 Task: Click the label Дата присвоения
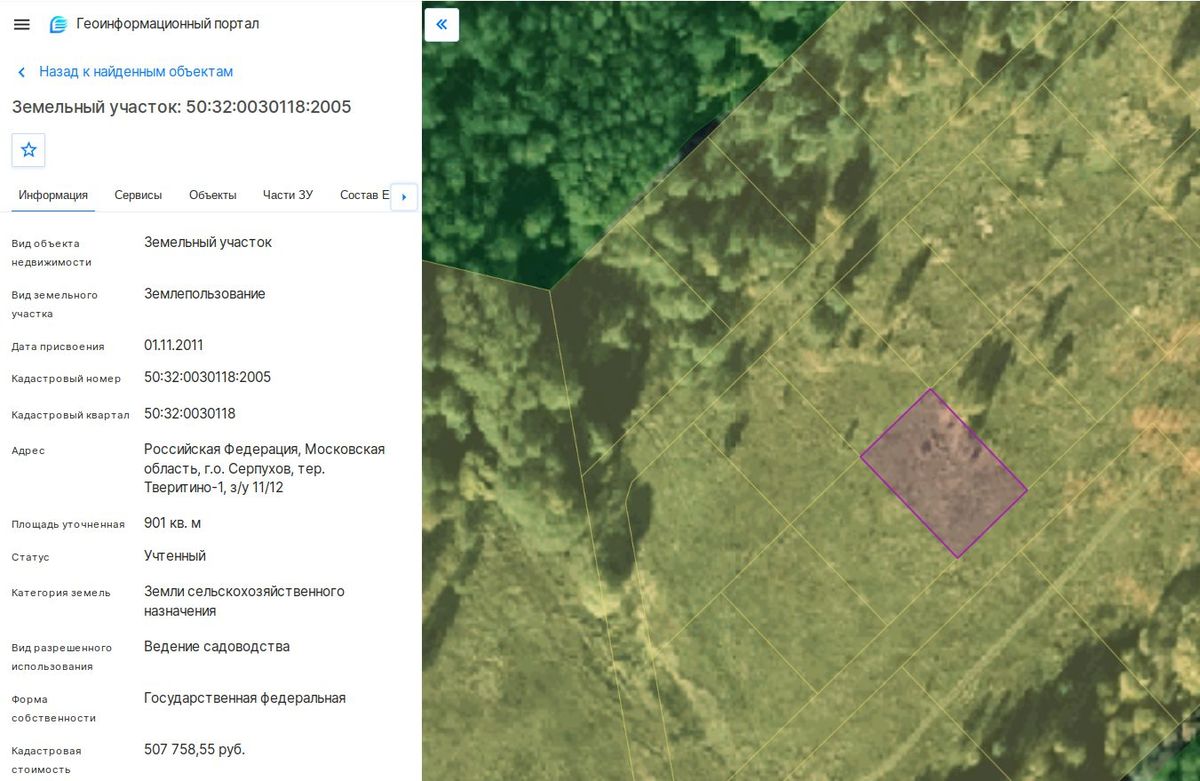click(58, 347)
